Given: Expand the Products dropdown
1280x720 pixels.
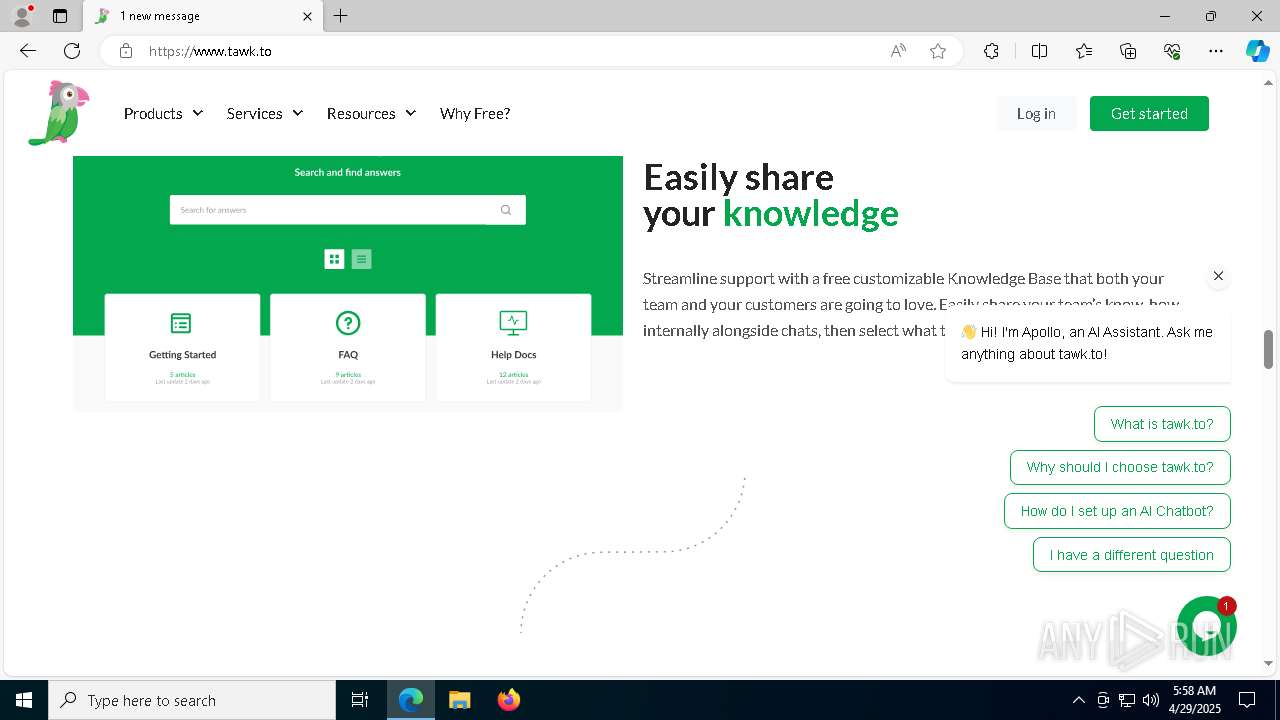Looking at the screenshot, I should click(x=163, y=113).
